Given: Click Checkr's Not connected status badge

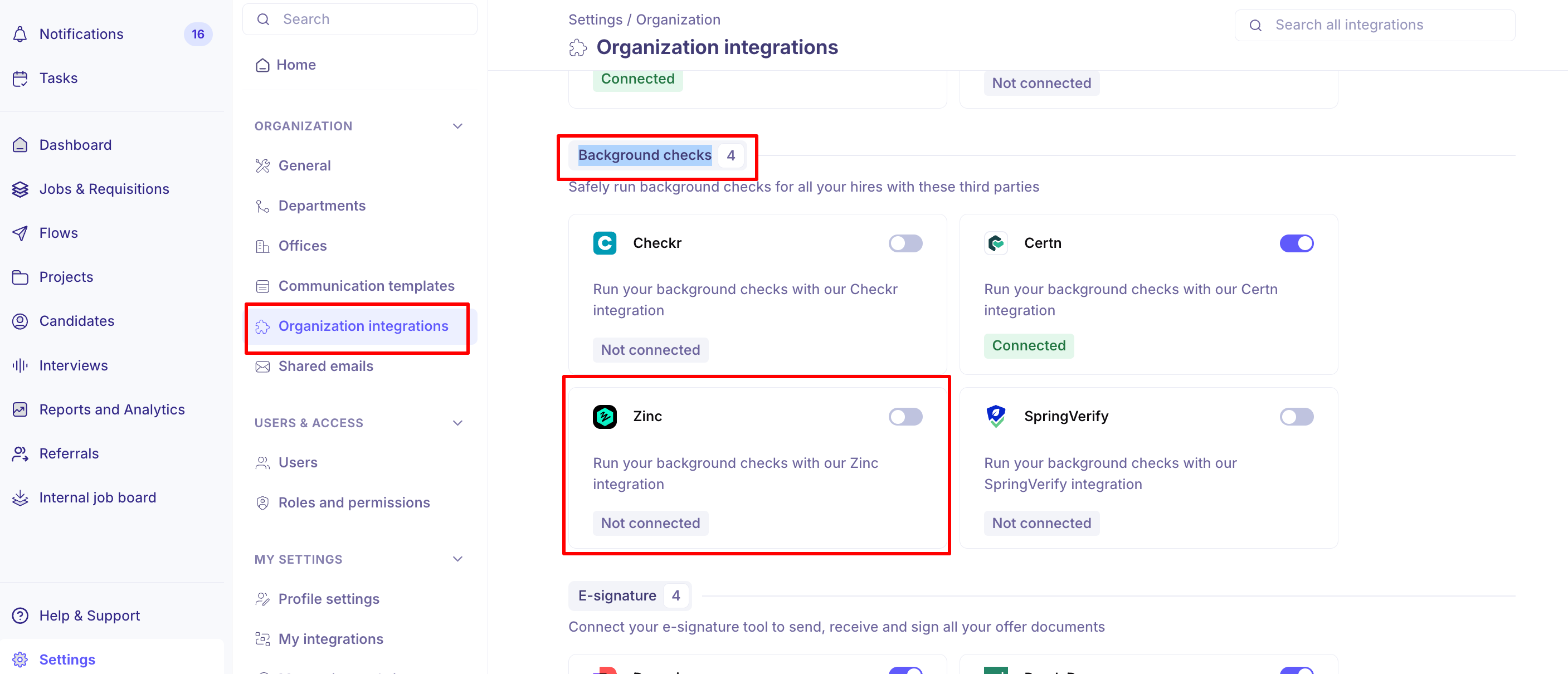Looking at the screenshot, I should point(650,350).
